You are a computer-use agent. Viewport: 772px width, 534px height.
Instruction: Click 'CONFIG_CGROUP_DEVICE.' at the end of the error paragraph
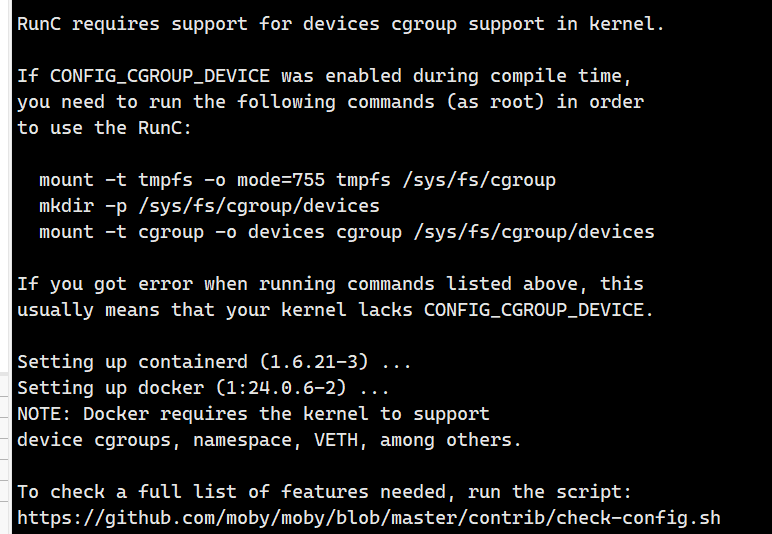click(x=539, y=310)
